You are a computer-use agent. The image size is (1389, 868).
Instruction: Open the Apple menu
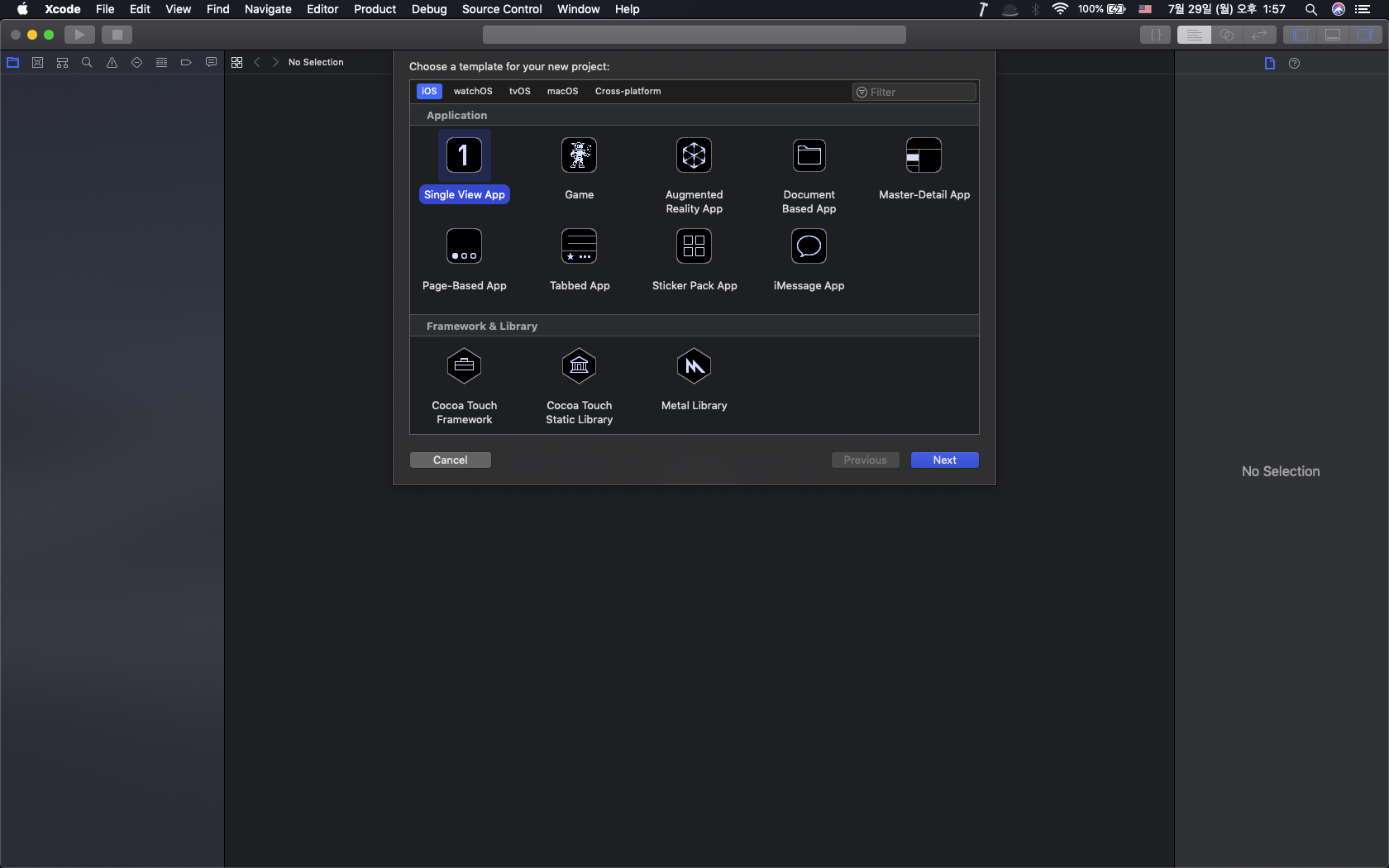[22, 9]
